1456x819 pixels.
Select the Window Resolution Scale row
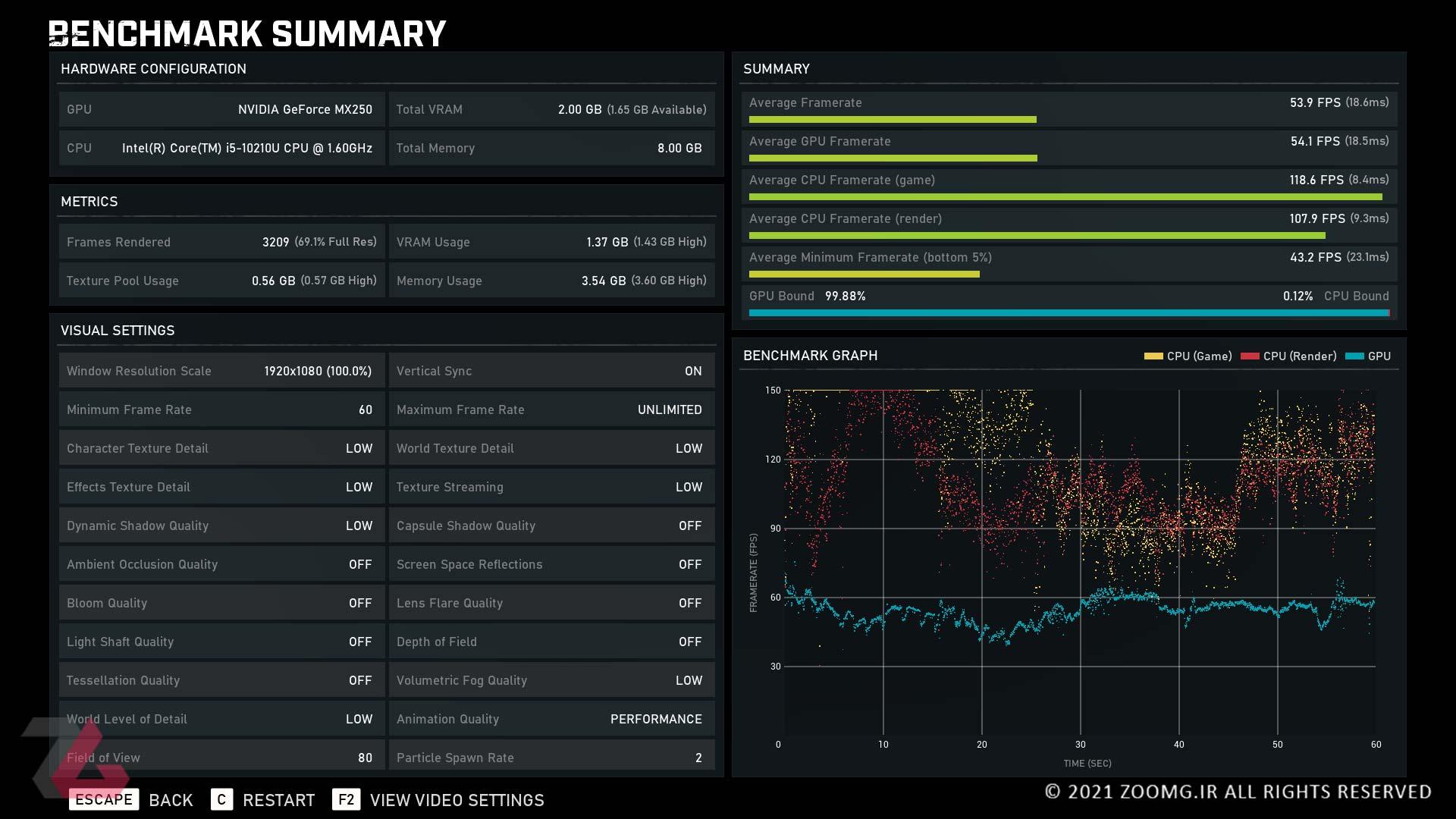point(221,371)
